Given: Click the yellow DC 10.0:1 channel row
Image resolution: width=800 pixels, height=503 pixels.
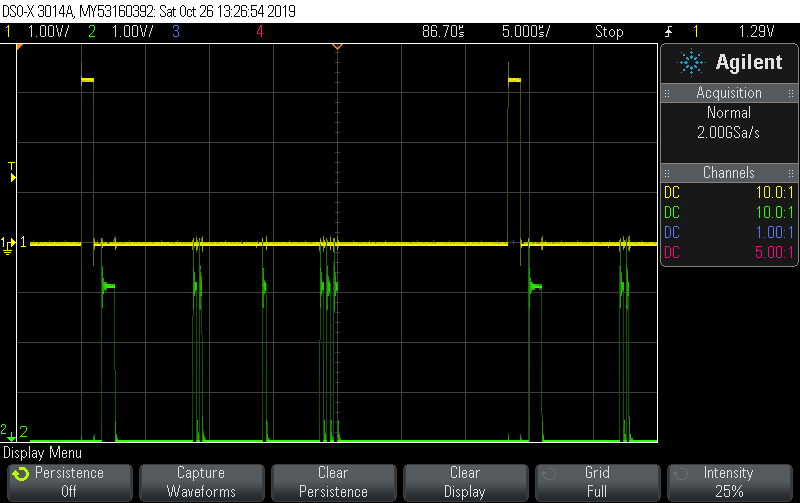Looking at the screenshot, I should [729, 192].
